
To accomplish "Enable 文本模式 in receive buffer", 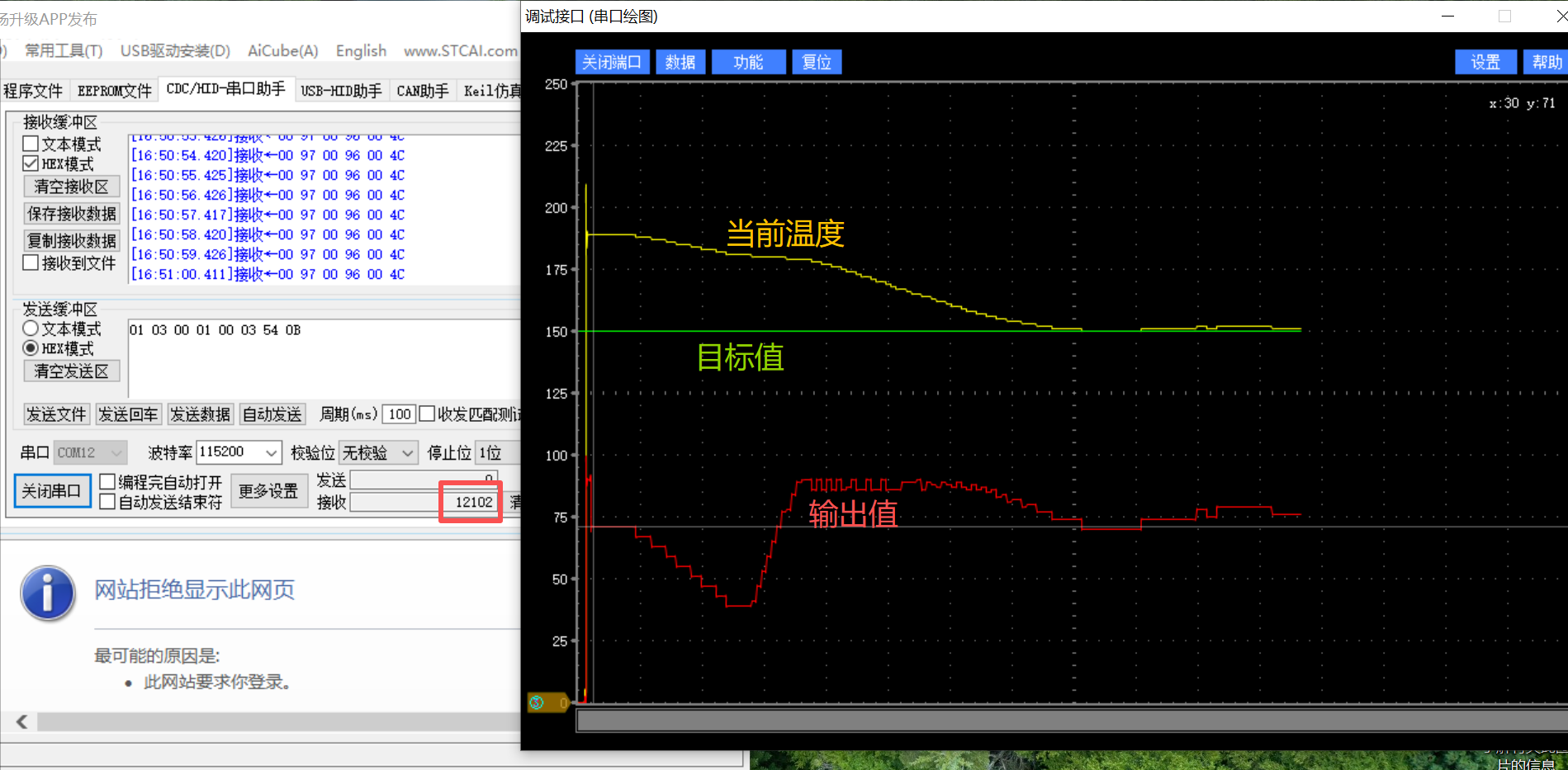I will click(x=31, y=144).
